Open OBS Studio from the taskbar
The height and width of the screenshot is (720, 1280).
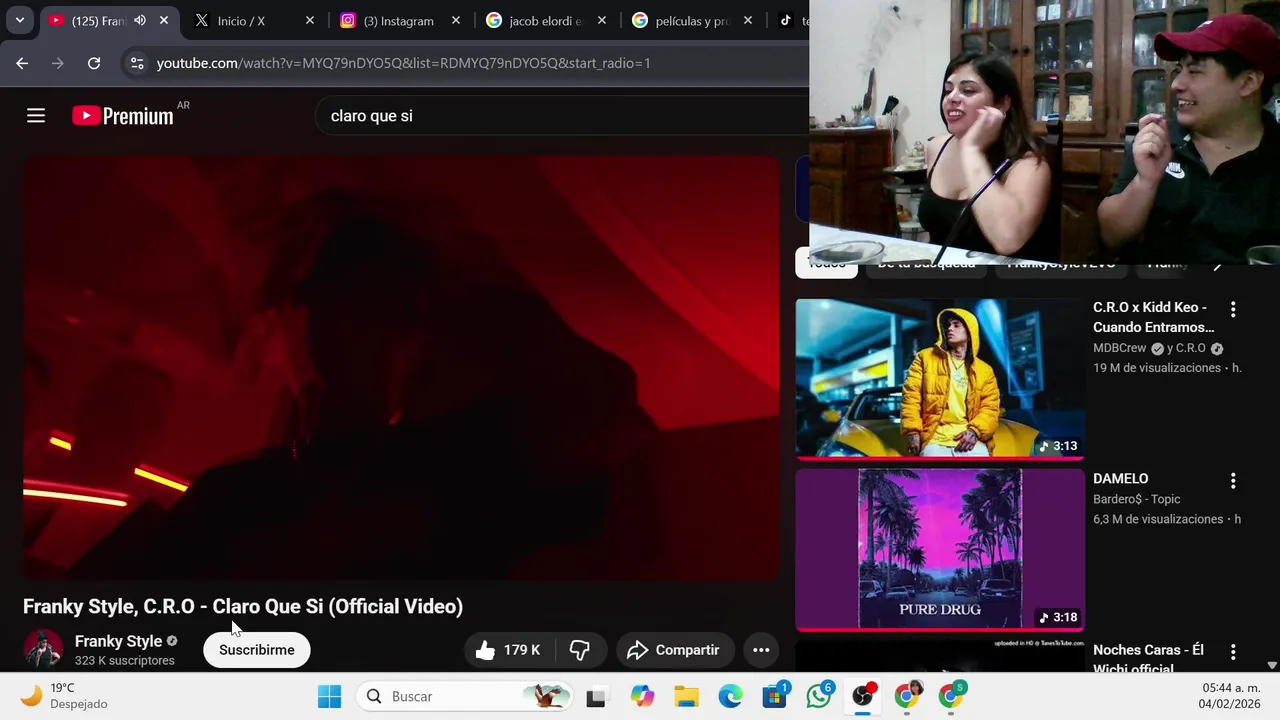(863, 696)
